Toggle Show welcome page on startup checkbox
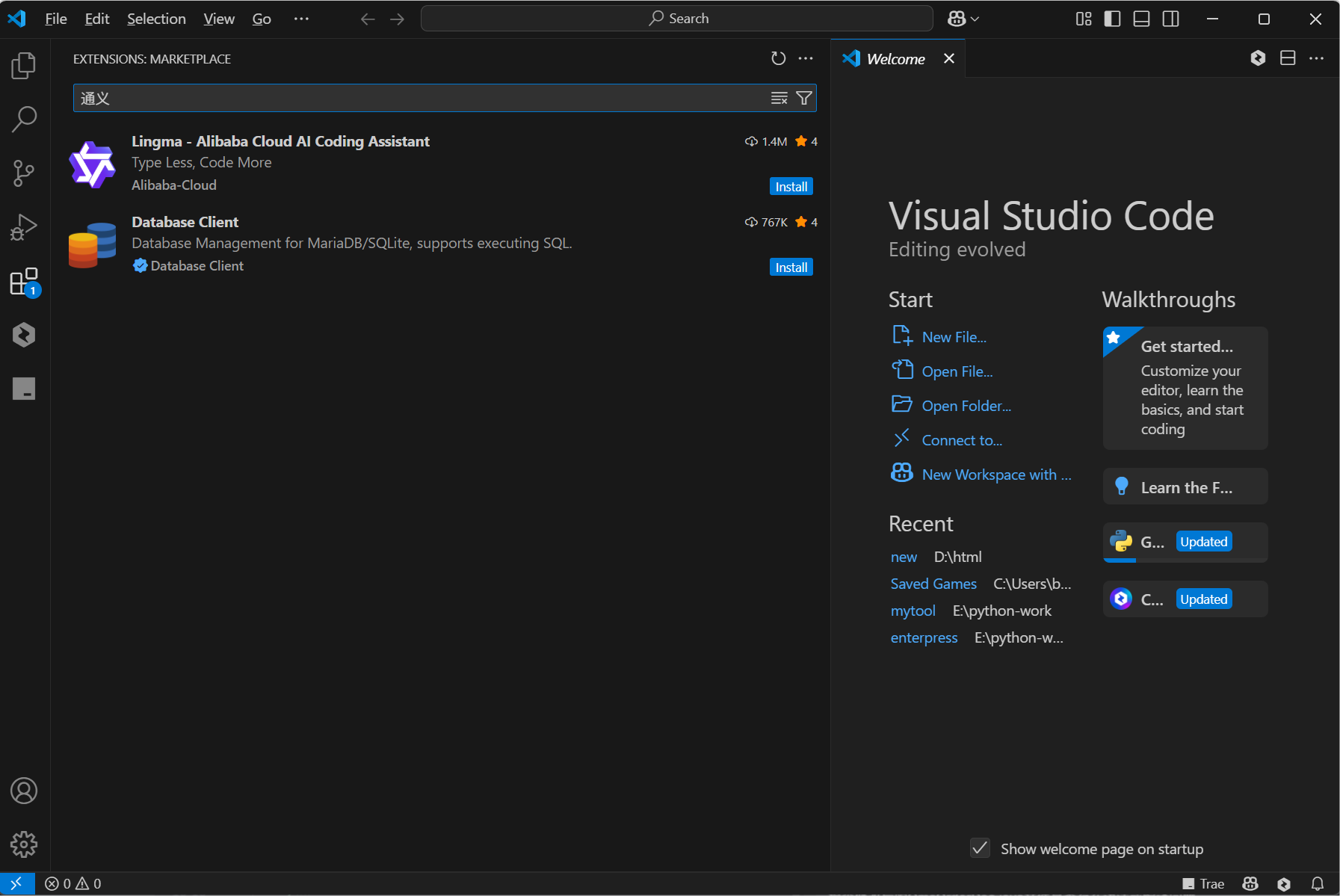The height and width of the screenshot is (896, 1340). tap(980, 848)
